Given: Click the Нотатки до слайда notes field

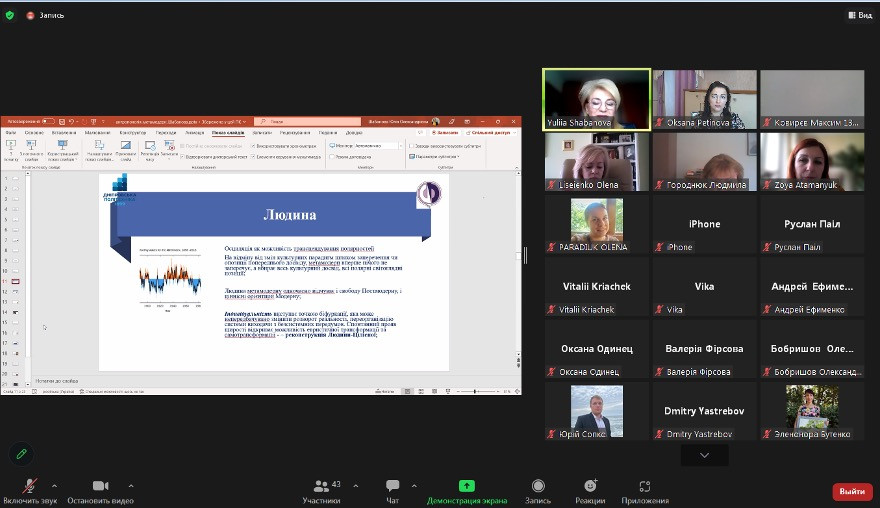Looking at the screenshot, I should tap(272, 381).
